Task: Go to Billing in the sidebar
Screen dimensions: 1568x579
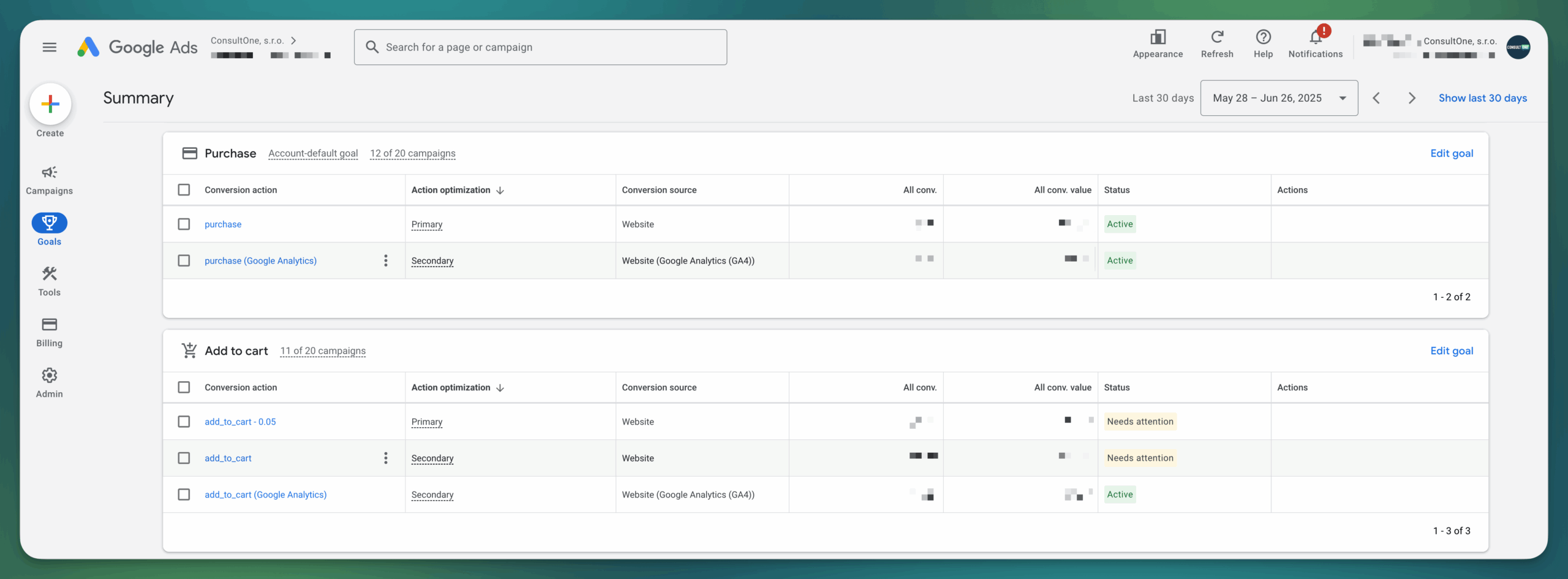Action: [x=50, y=332]
